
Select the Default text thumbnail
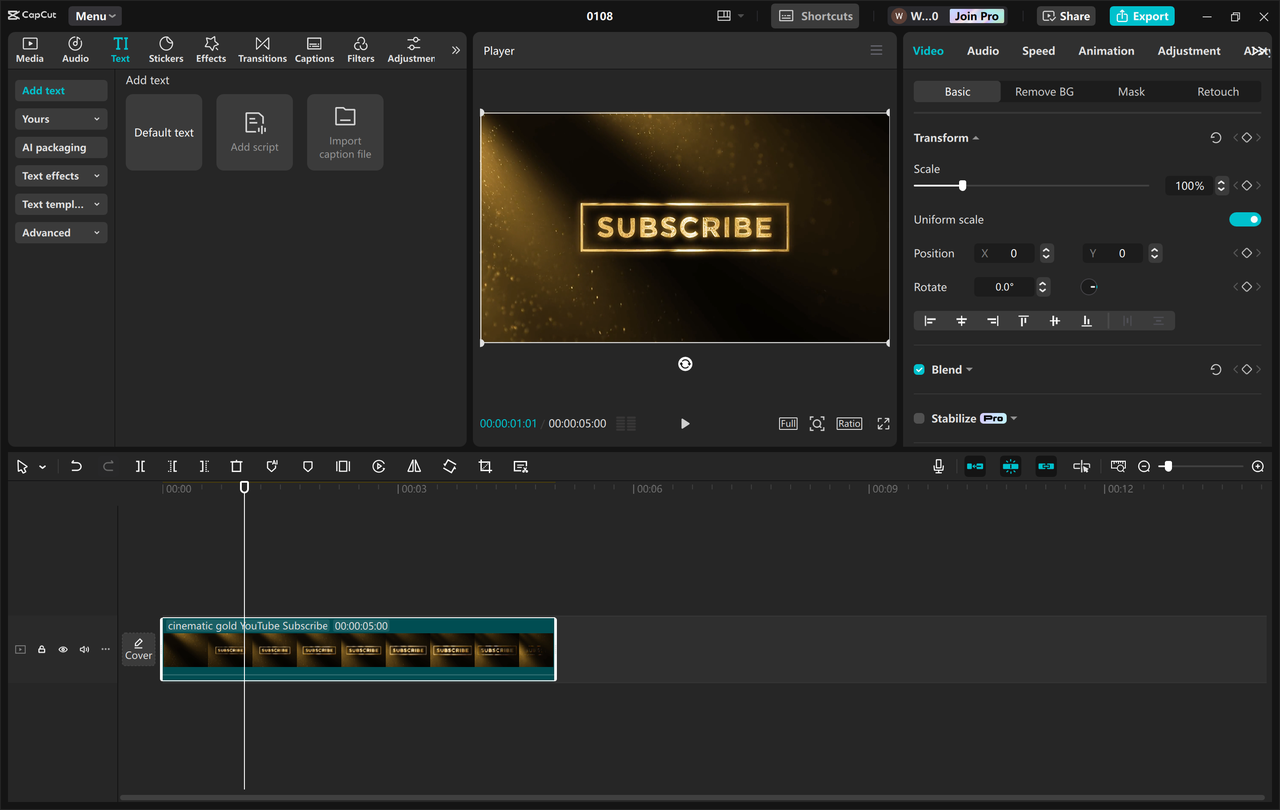click(x=163, y=131)
